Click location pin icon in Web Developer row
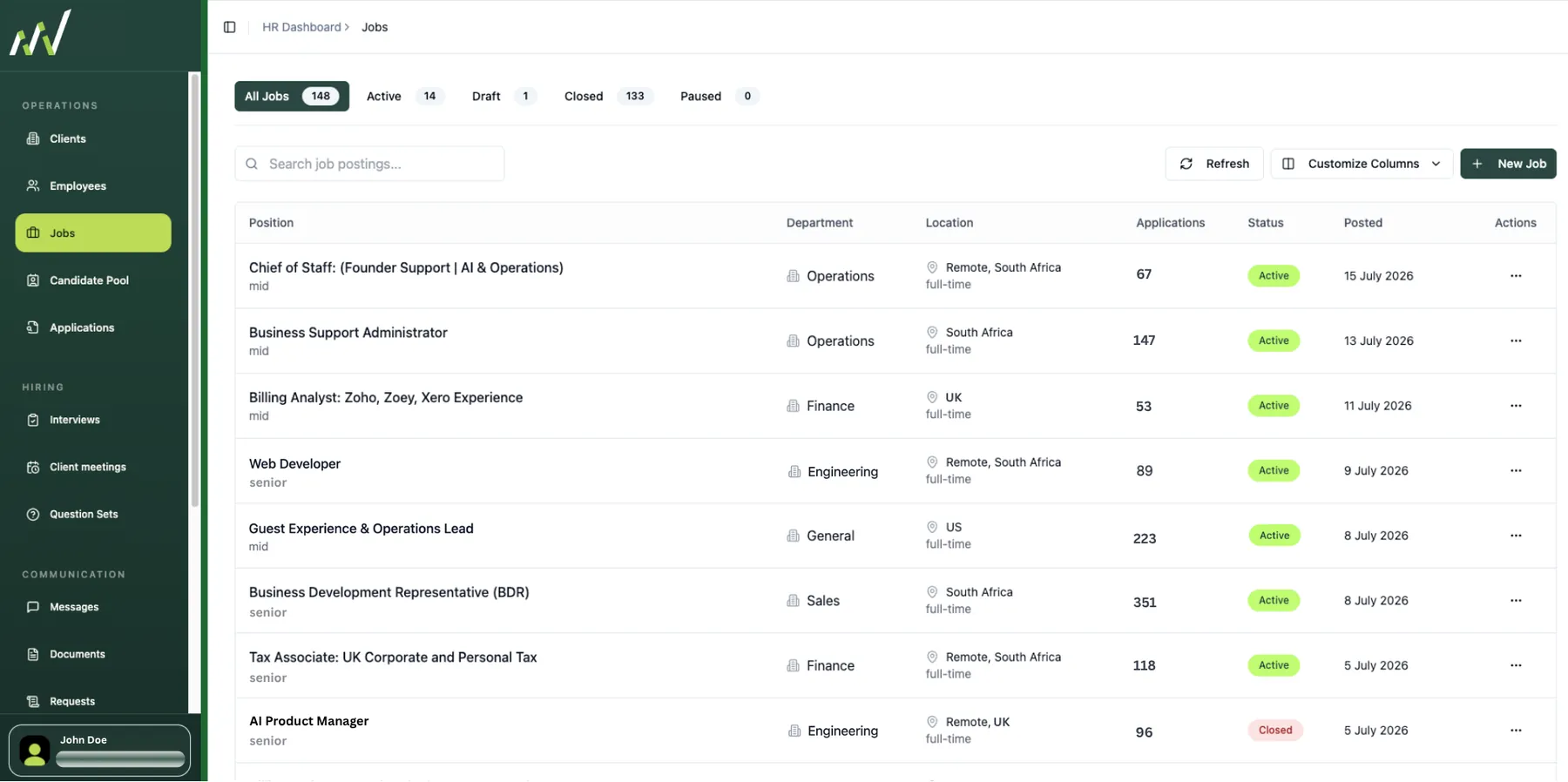The width and height of the screenshot is (1568, 782). 932,462
